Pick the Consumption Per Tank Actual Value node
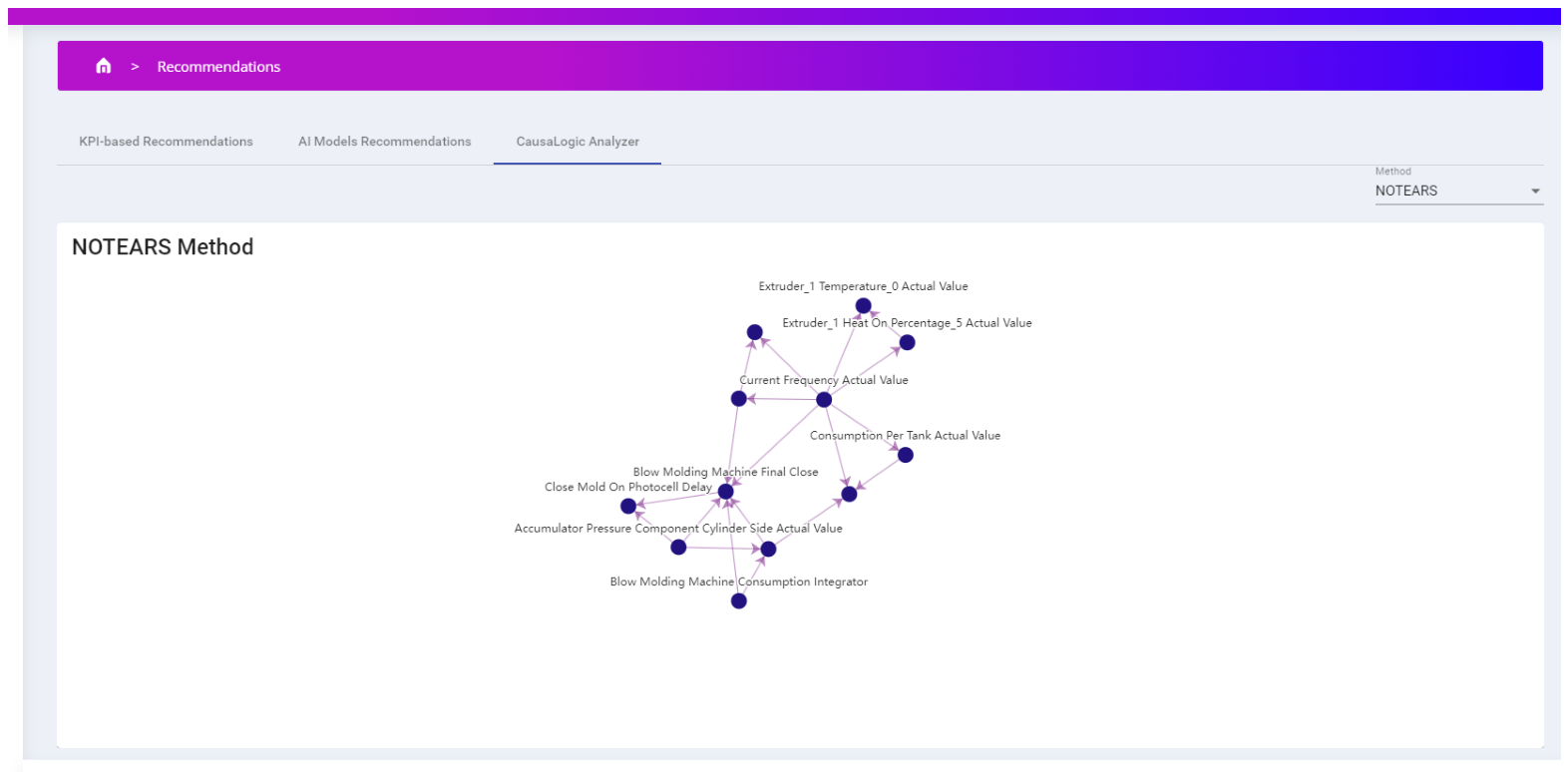Screen dimensions: 1568x772 click(x=906, y=455)
